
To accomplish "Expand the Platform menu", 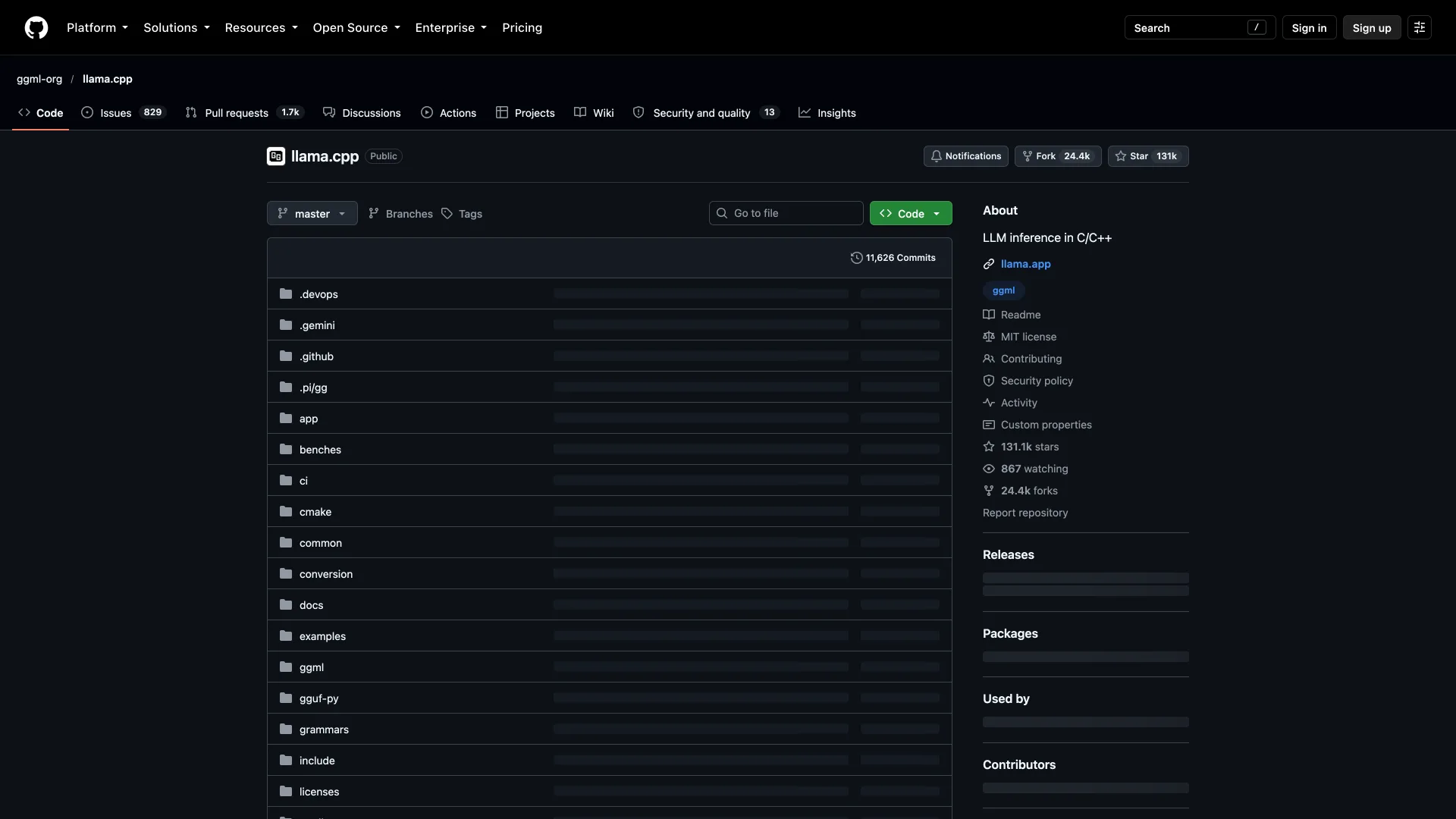I will point(97,27).
